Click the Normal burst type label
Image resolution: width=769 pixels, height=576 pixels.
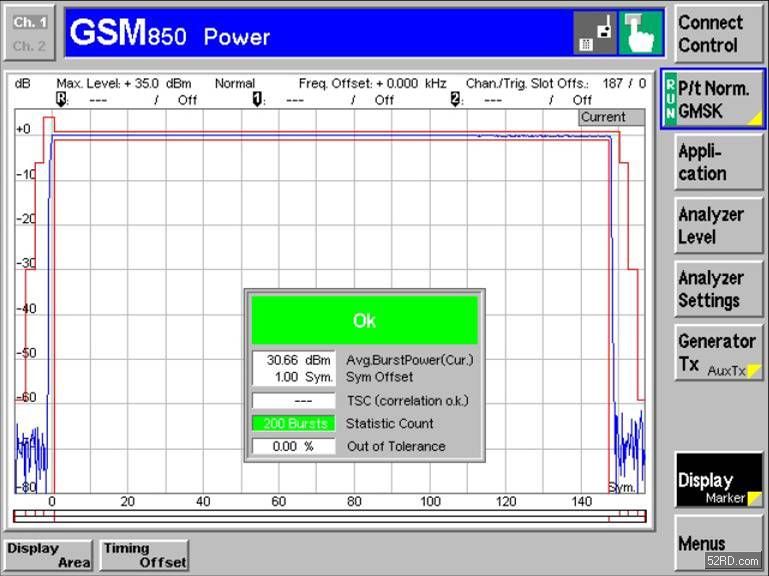[235, 83]
